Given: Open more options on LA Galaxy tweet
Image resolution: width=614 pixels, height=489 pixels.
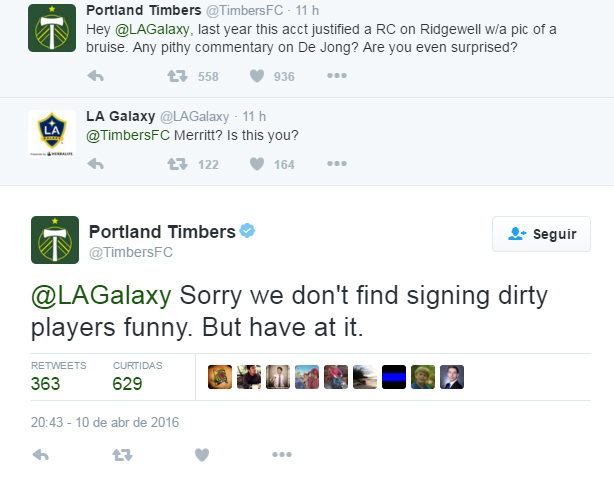Looking at the screenshot, I should pyautogui.click(x=337, y=164).
